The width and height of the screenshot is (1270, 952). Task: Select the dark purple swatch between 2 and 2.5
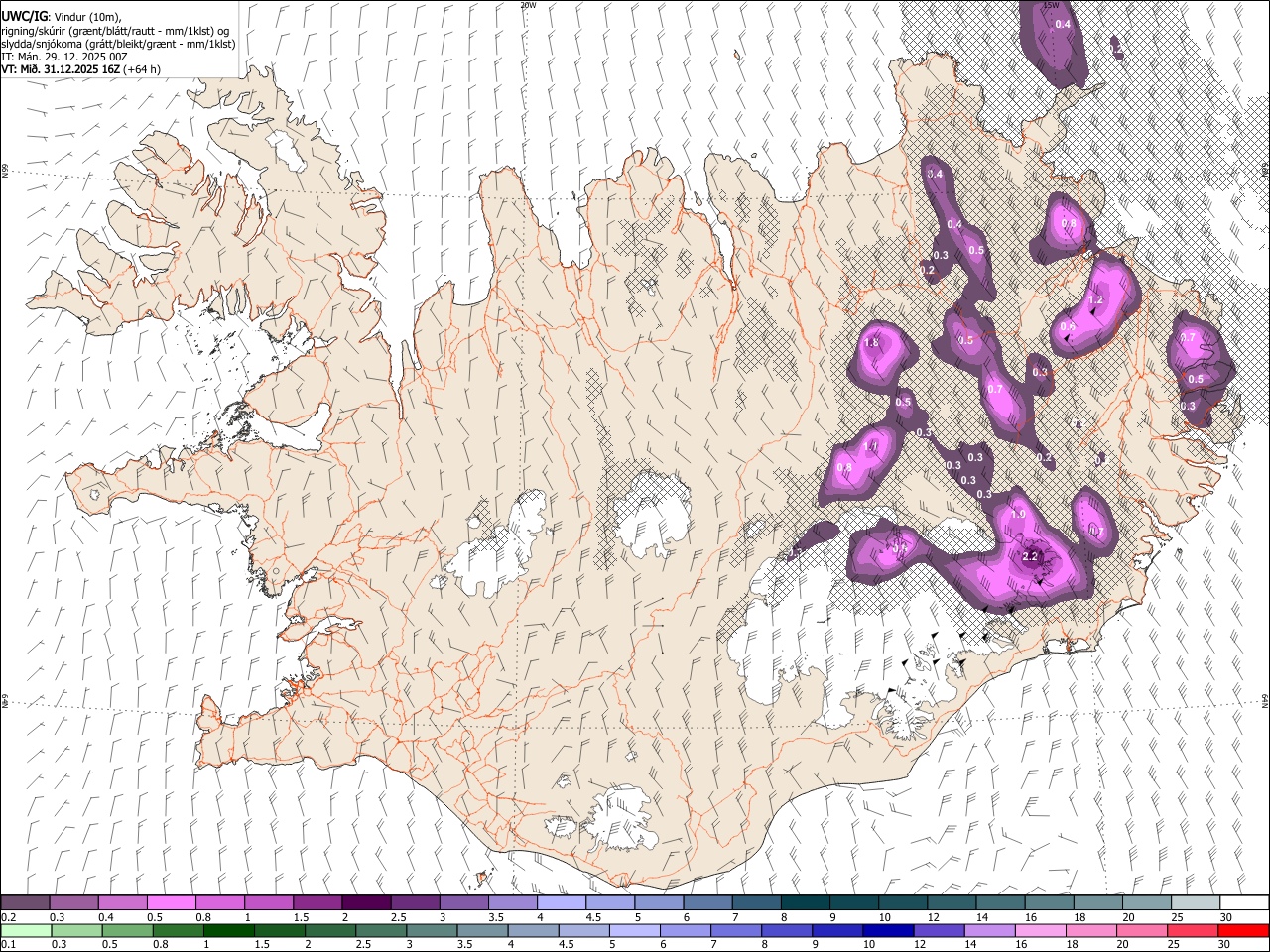(366, 902)
